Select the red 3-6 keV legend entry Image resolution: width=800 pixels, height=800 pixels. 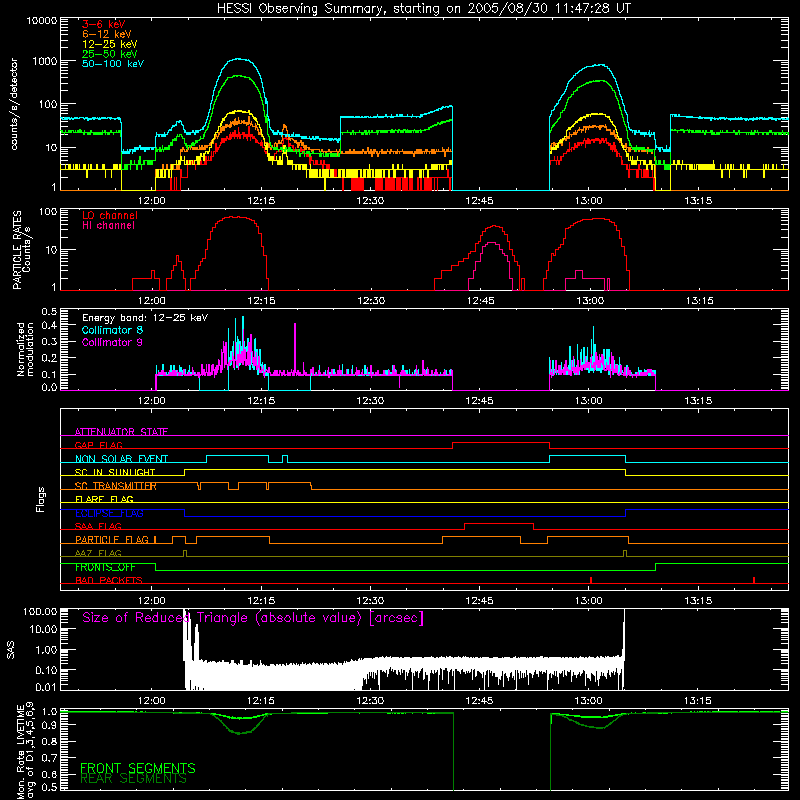[104, 24]
